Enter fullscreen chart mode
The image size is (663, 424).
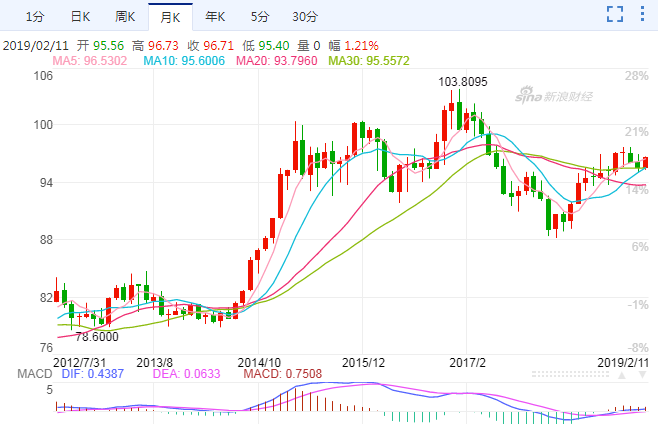615,14
